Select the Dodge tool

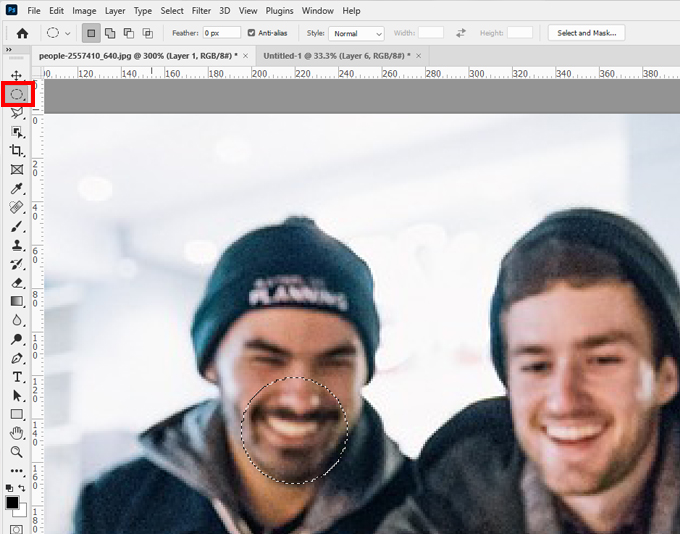[17, 339]
